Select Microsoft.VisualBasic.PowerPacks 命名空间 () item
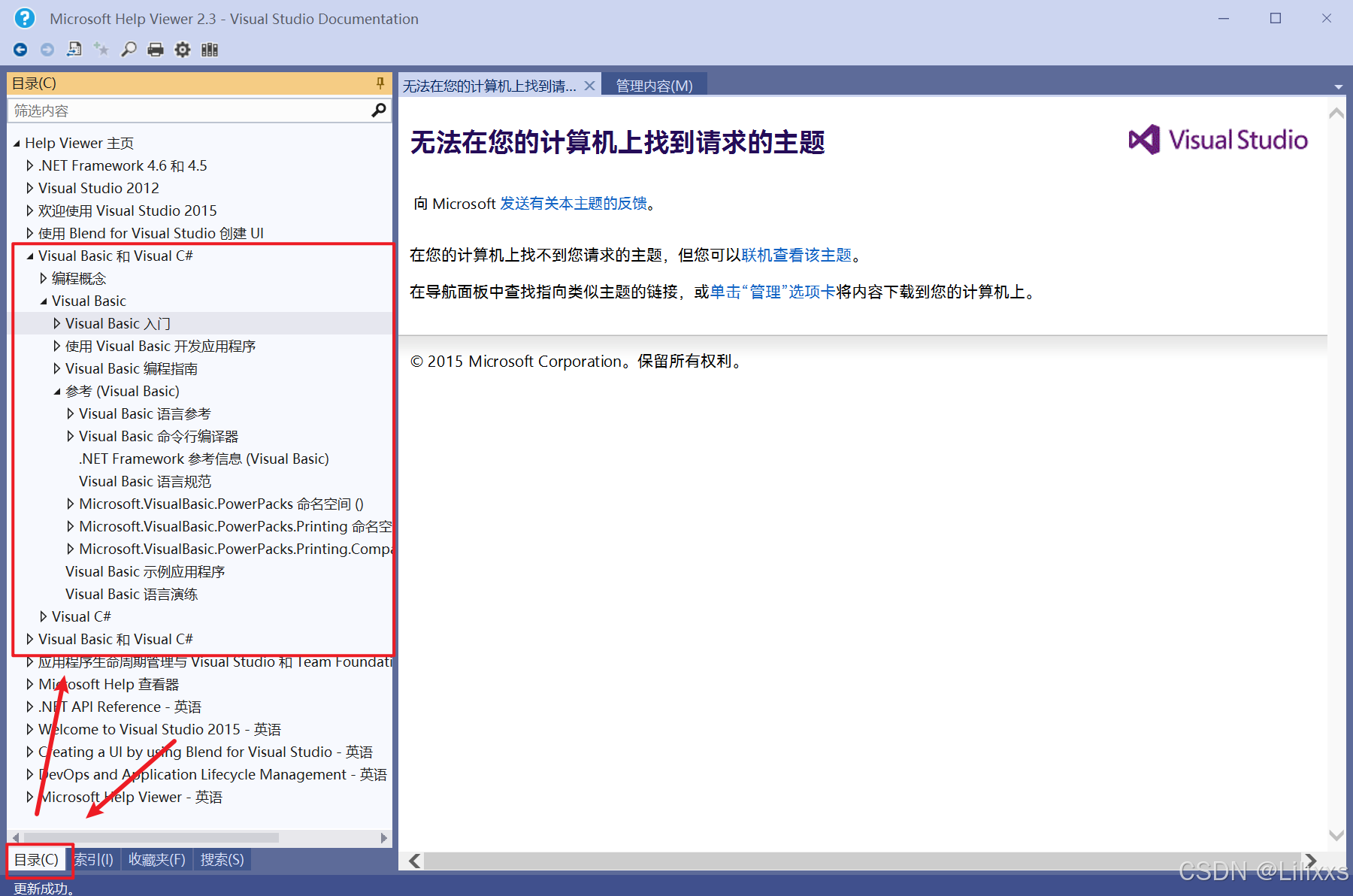The width and height of the screenshot is (1353, 896). coord(221,504)
